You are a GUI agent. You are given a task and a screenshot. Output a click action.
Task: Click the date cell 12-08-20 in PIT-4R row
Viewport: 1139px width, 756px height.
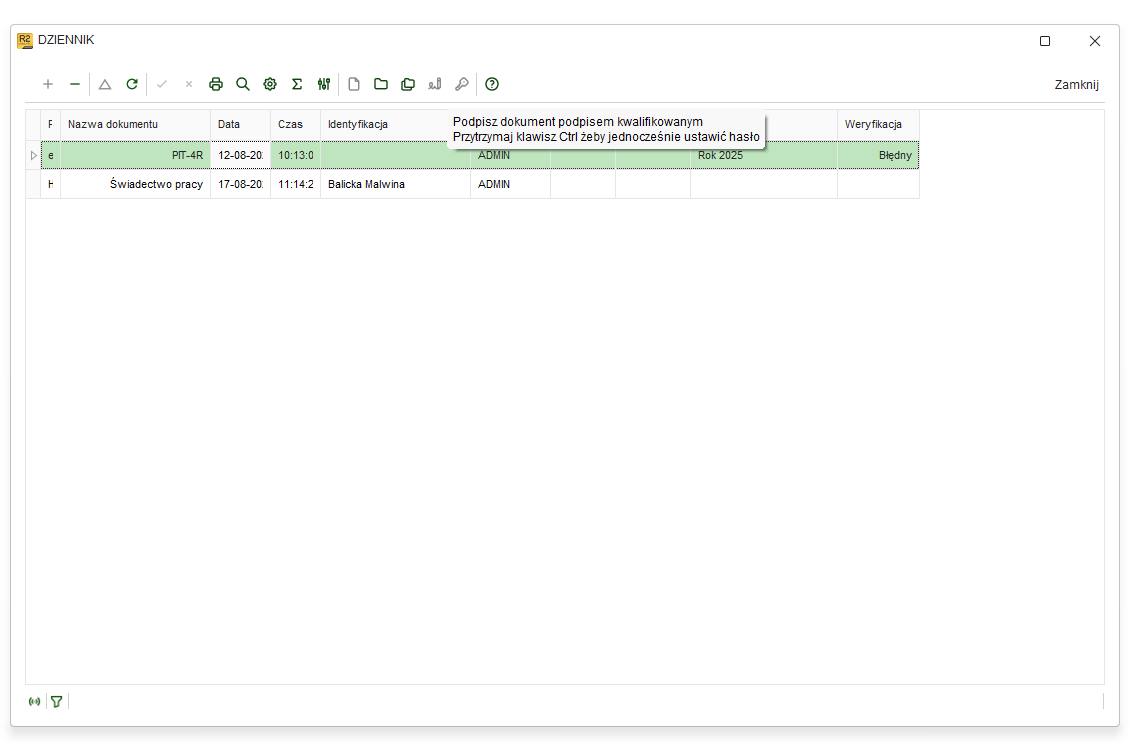240,155
